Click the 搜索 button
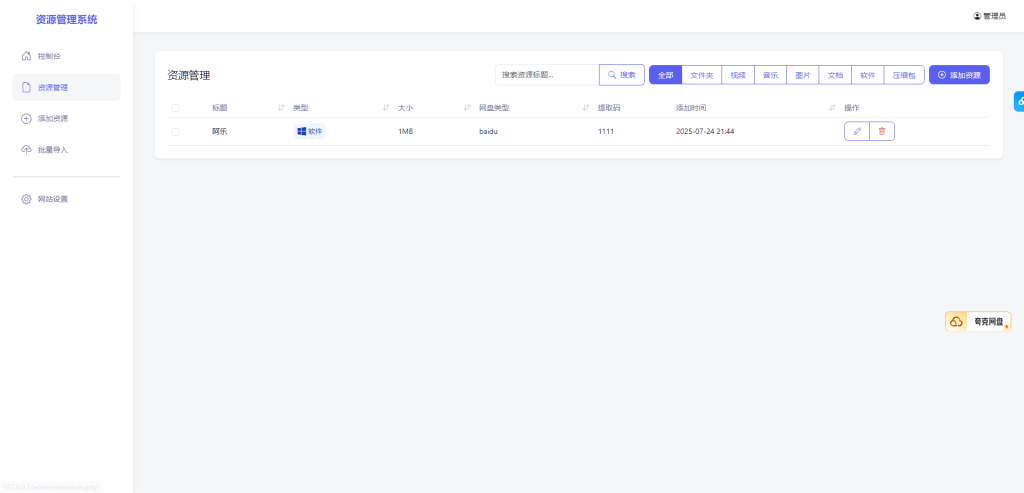The image size is (1024, 493). pyautogui.click(x=622, y=75)
